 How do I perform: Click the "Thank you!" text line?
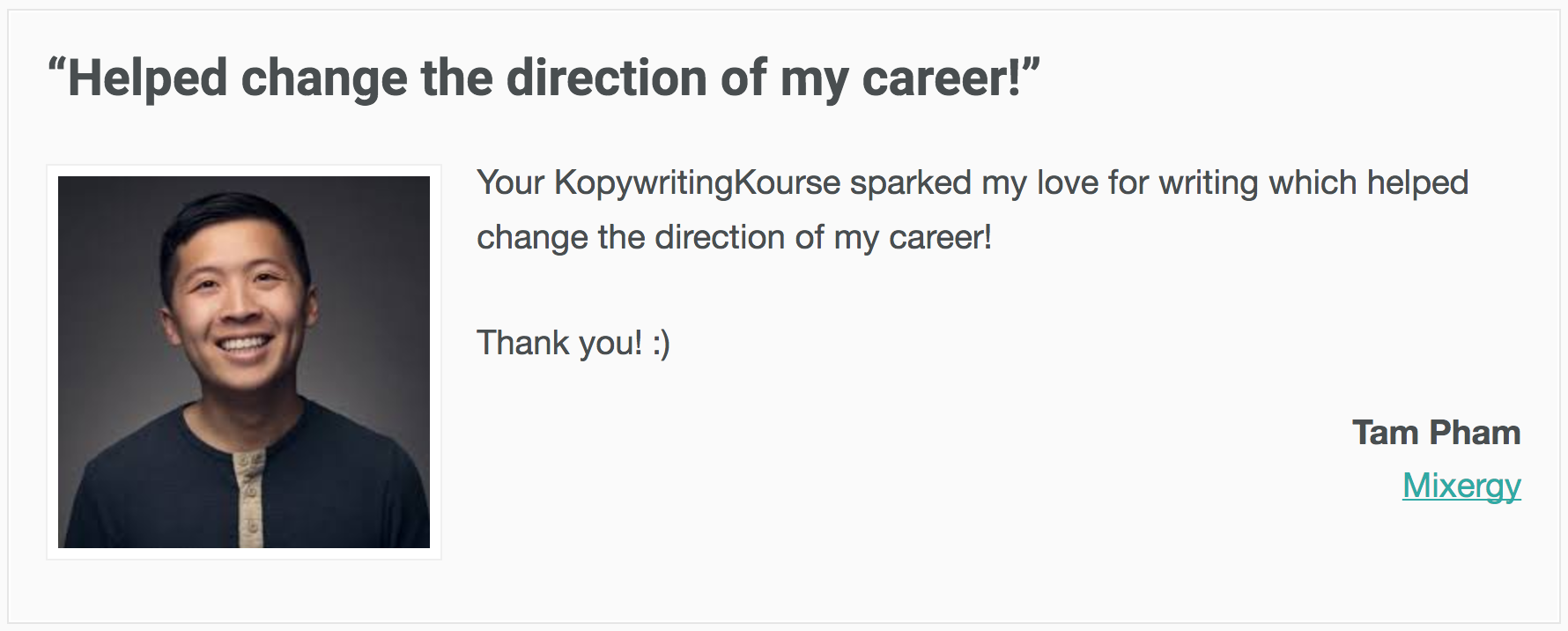tap(573, 343)
